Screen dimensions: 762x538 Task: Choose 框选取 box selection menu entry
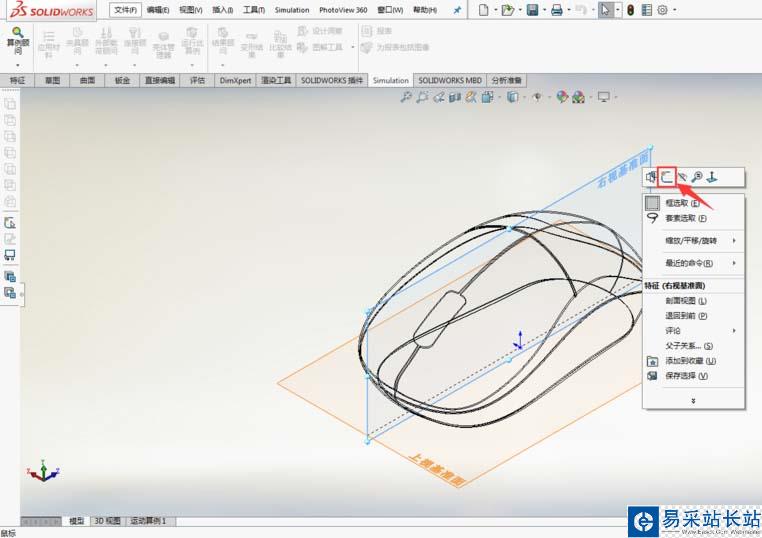point(694,203)
